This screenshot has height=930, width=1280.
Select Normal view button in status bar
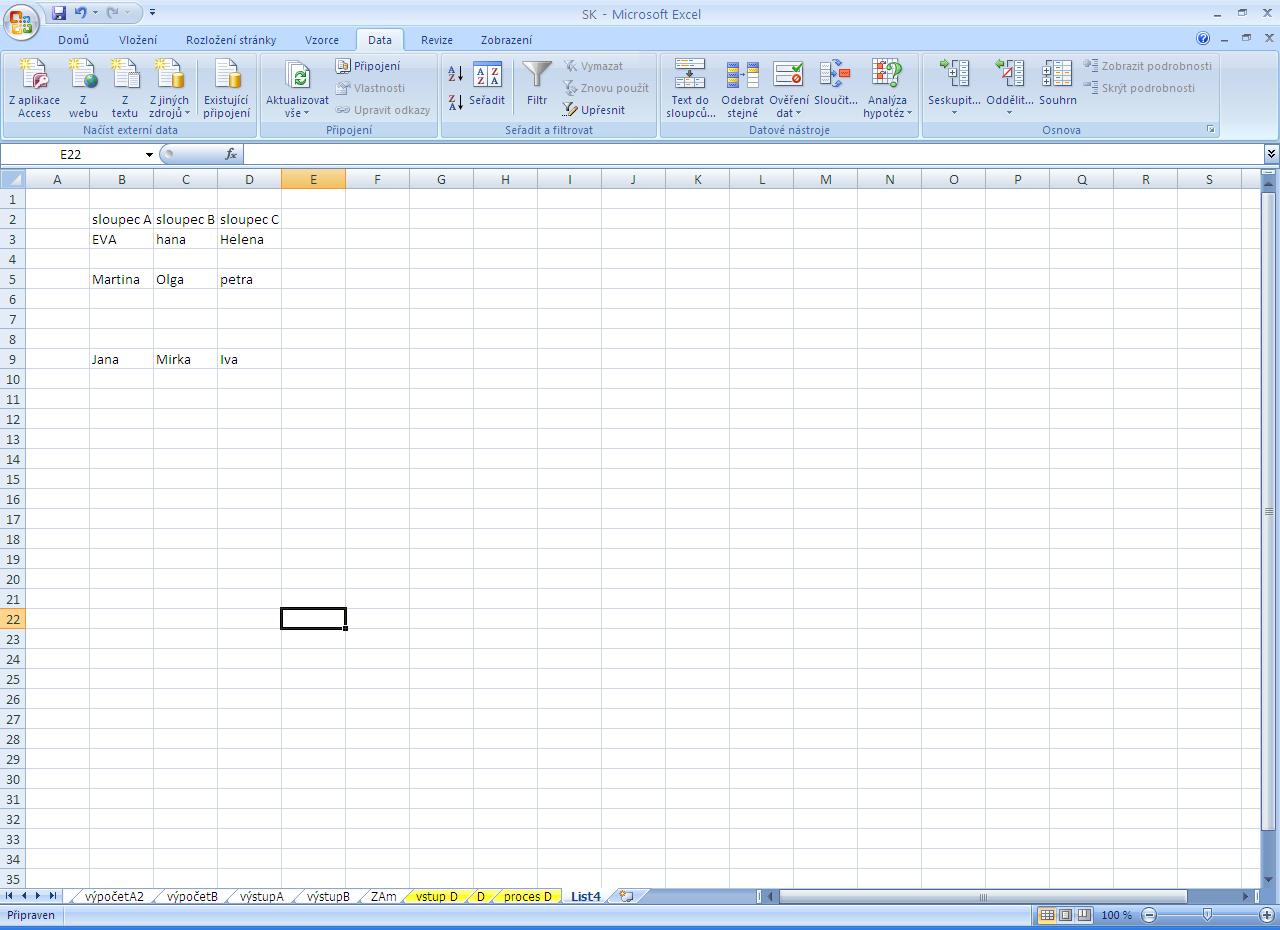[1047, 915]
